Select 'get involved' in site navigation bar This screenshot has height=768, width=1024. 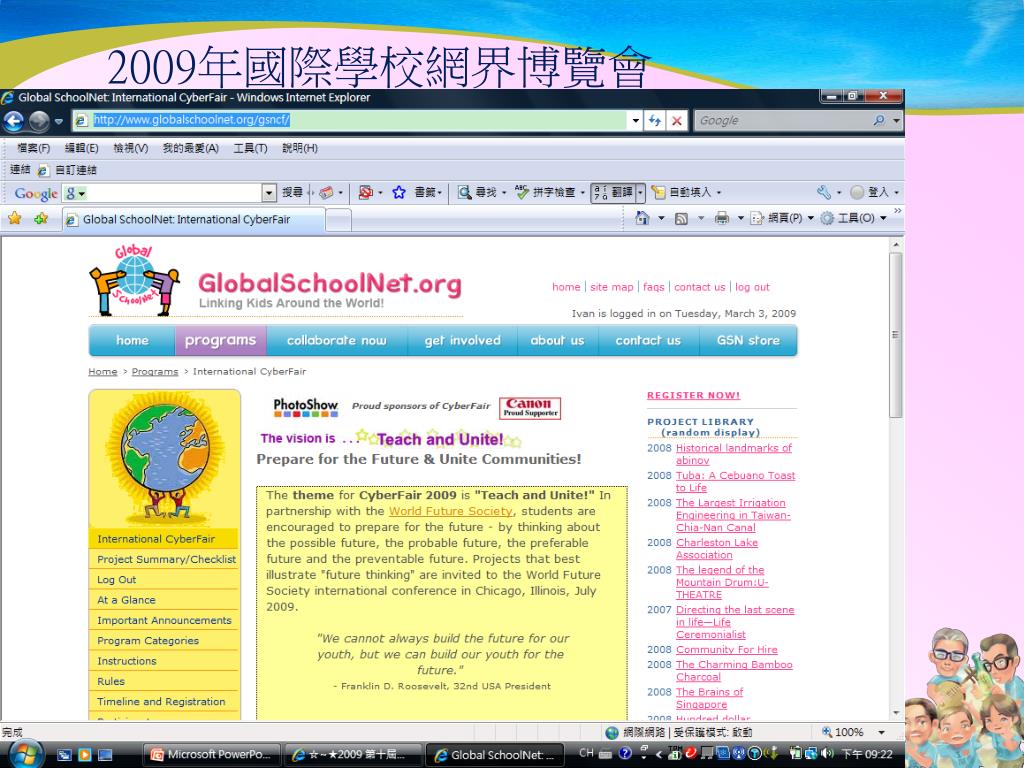click(462, 340)
